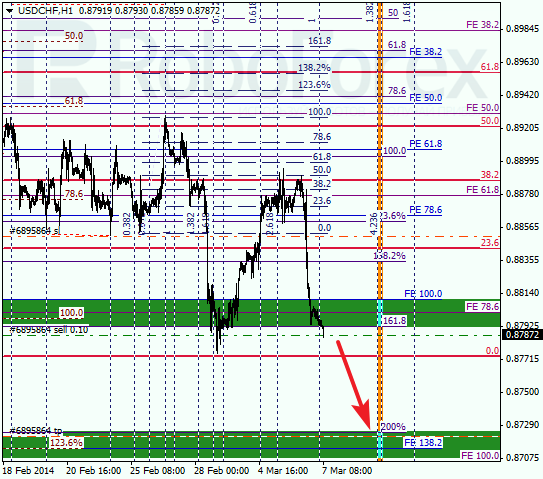Click the 200% Fibonacci level label
Viewport: 543px width, 479px height.
click(x=393, y=426)
